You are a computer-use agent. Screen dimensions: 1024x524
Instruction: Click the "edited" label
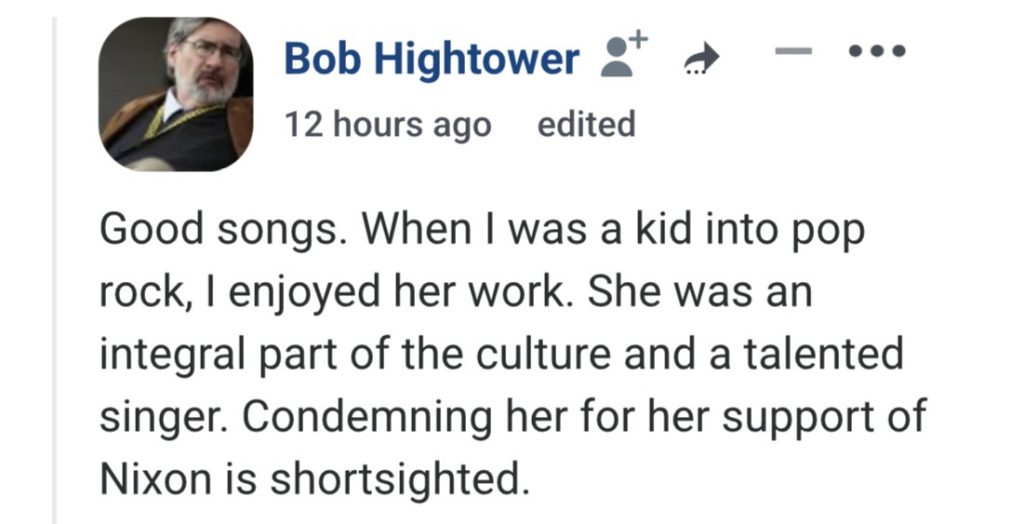(x=586, y=125)
